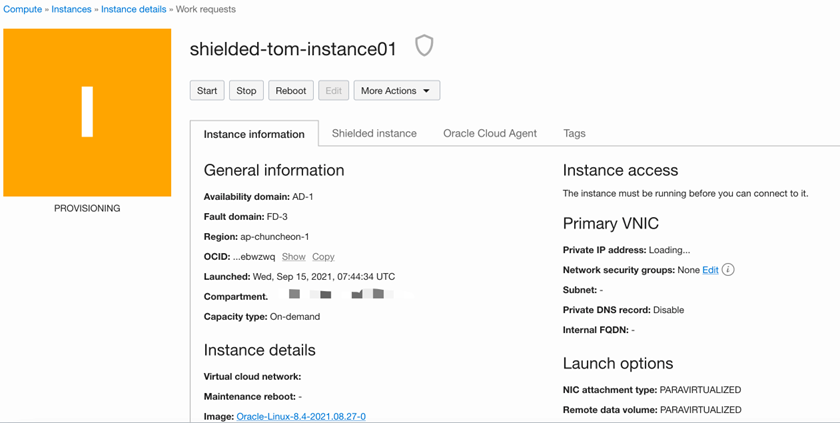The image size is (840, 423).
Task: Click the Start button
Action: (x=207, y=91)
